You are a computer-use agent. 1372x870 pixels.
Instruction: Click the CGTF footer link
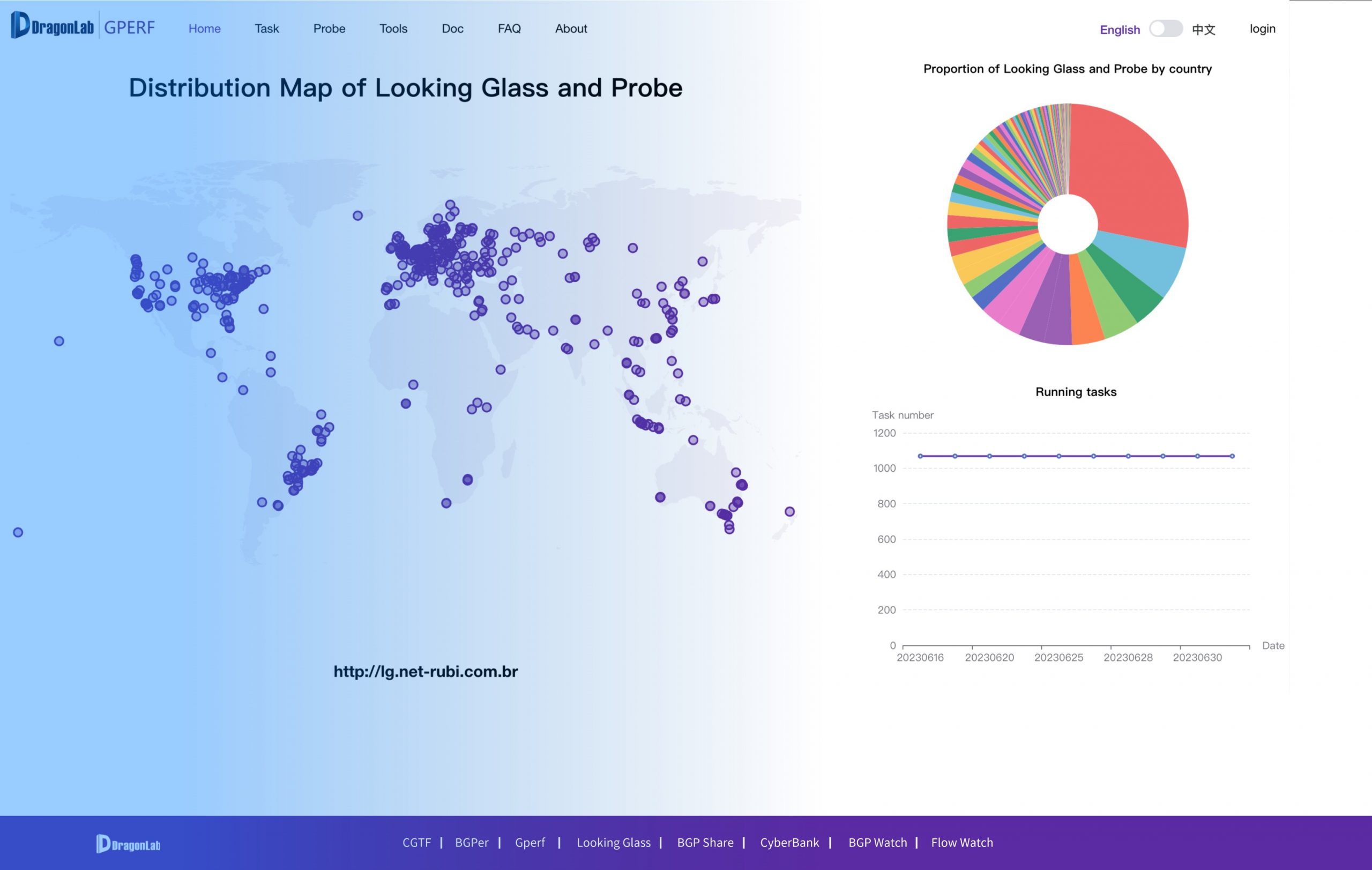pos(416,842)
